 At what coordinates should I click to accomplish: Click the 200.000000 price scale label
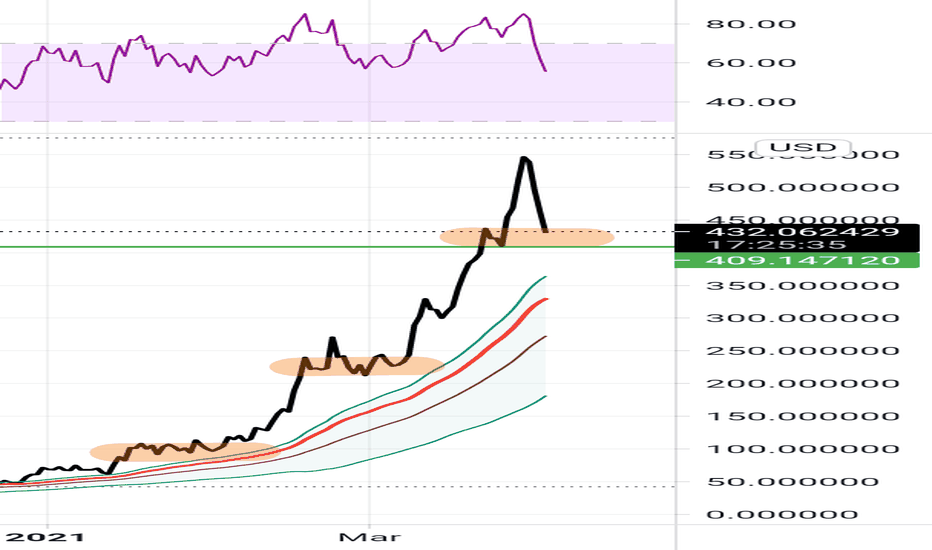point(802,383)
